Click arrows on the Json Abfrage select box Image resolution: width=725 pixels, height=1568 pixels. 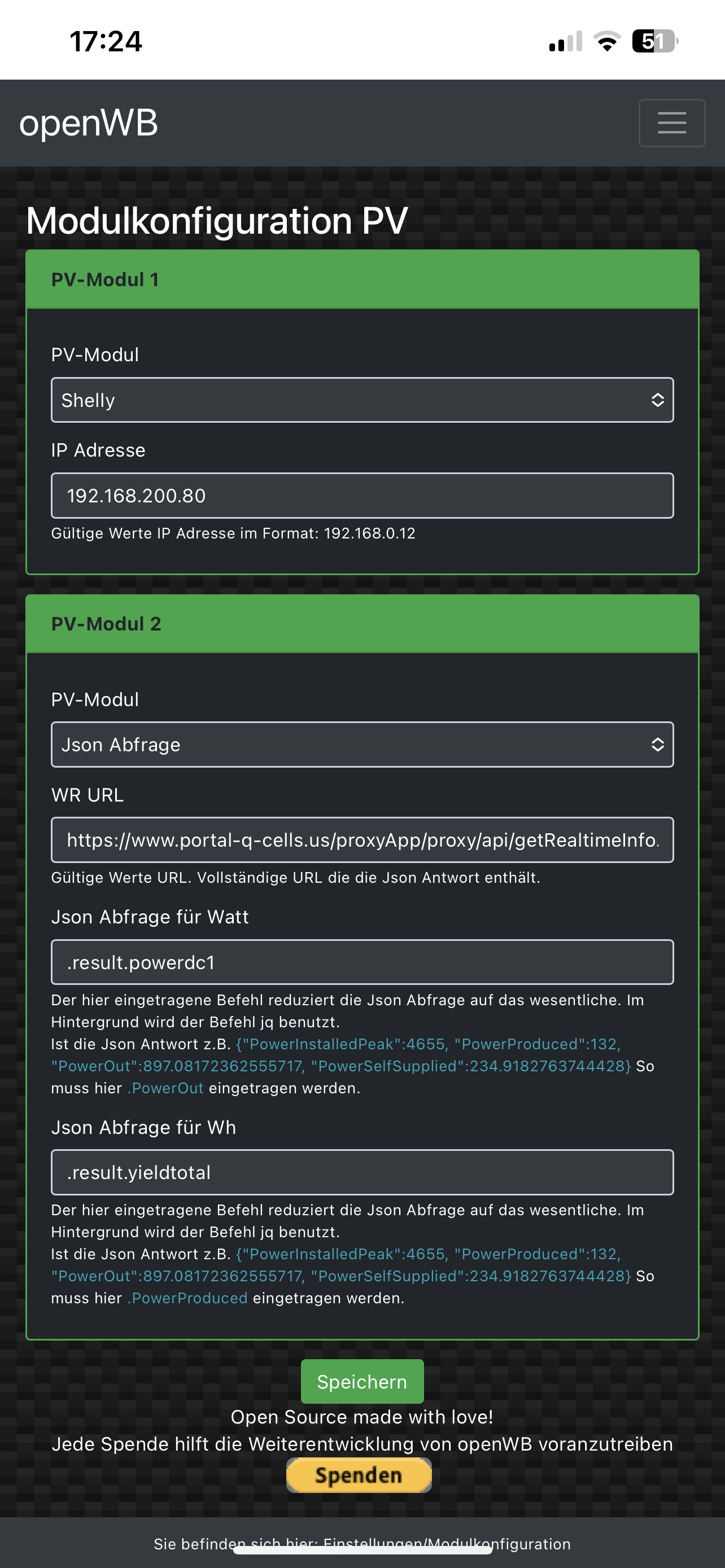[657, 744]
